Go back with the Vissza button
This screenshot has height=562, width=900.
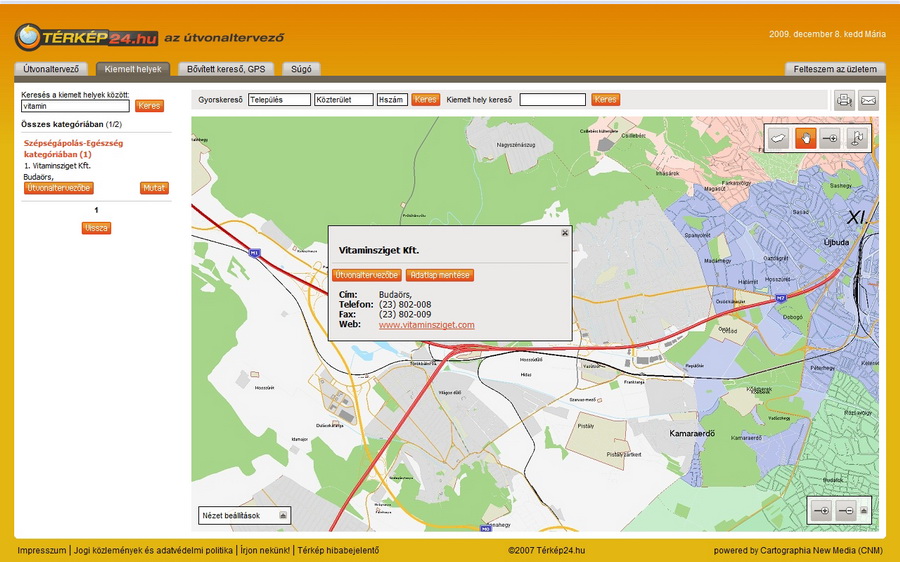[96, 228]
